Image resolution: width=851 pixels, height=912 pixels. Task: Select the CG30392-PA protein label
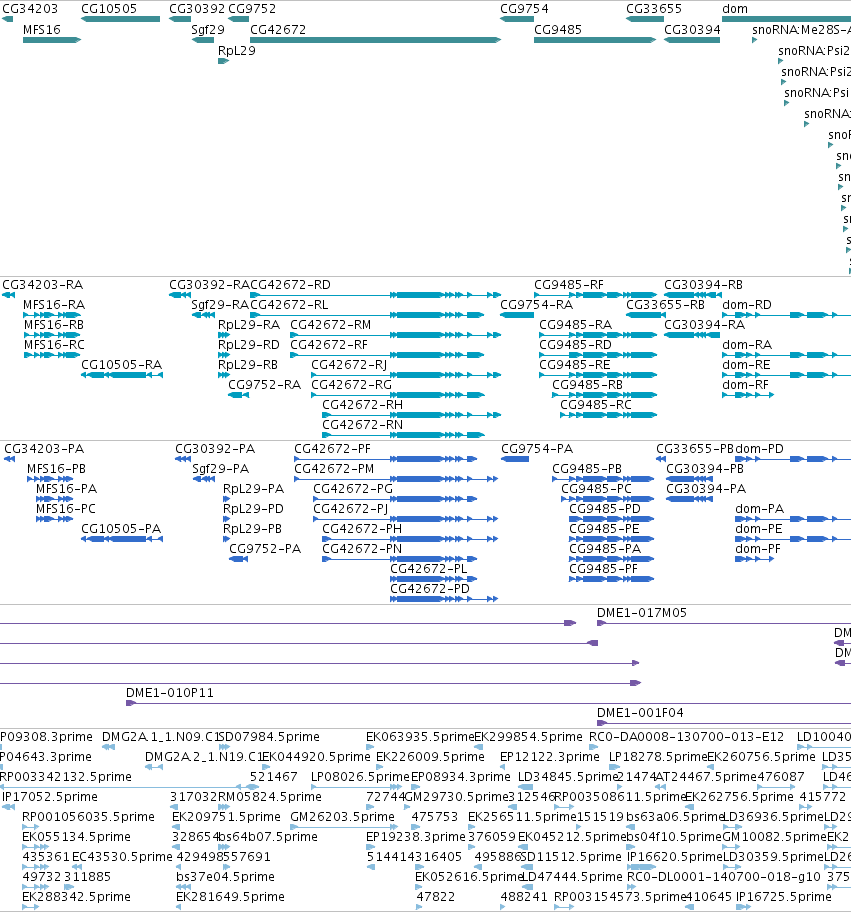click(215, 449)
